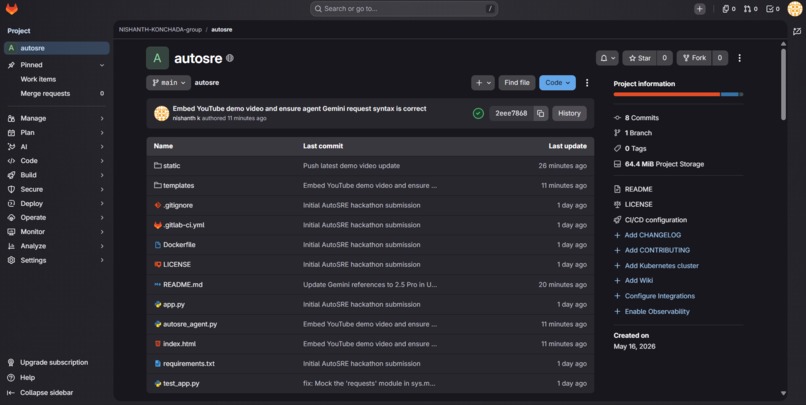
Task: Click the index.html file icon
Action: 158,343
